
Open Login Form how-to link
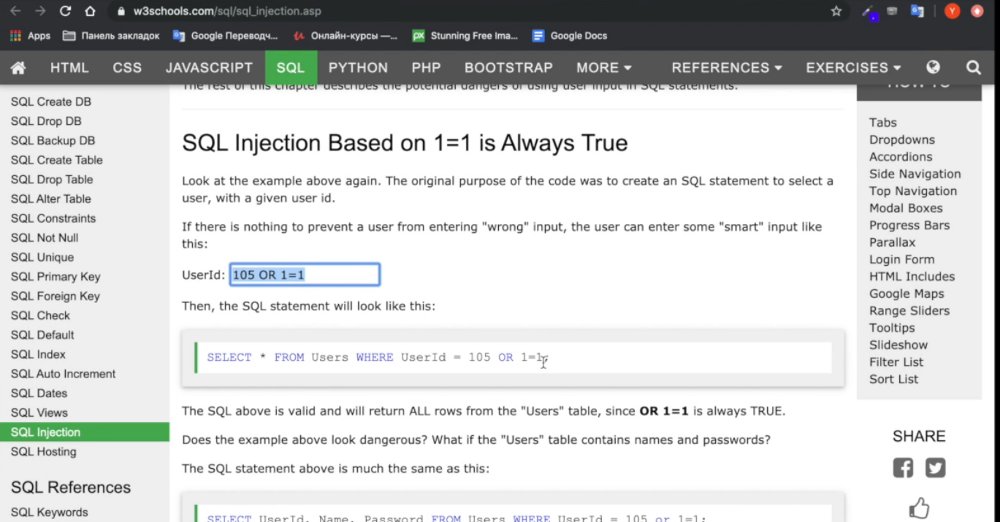tap(902, 260)
